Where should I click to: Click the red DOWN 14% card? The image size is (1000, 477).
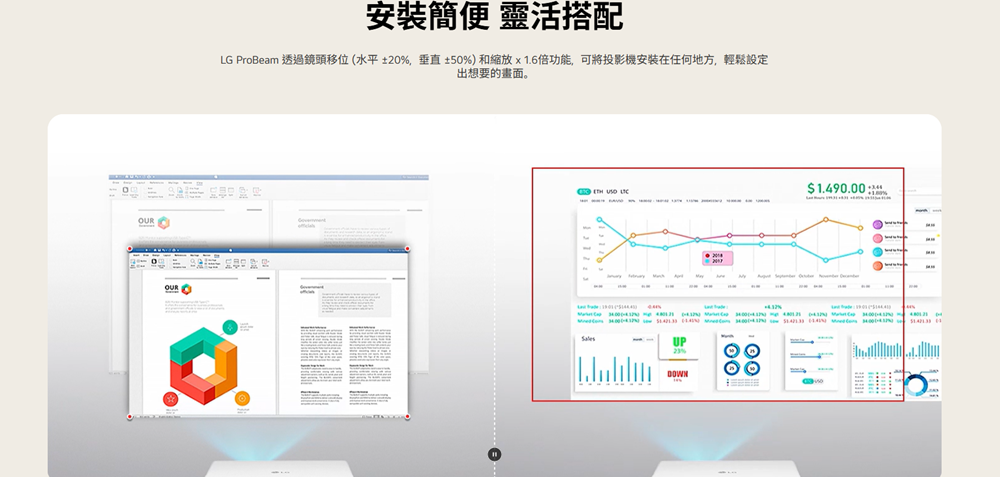(679, 376)
